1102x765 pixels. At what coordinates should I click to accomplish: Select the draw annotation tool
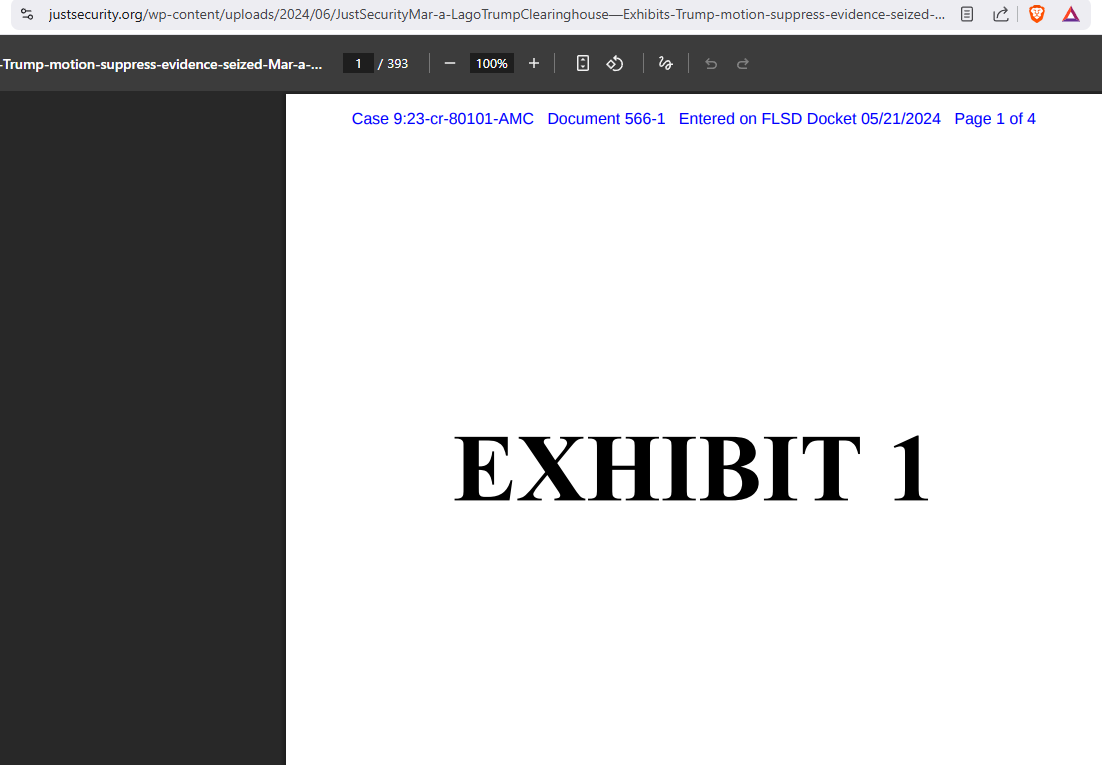[666, 64]
